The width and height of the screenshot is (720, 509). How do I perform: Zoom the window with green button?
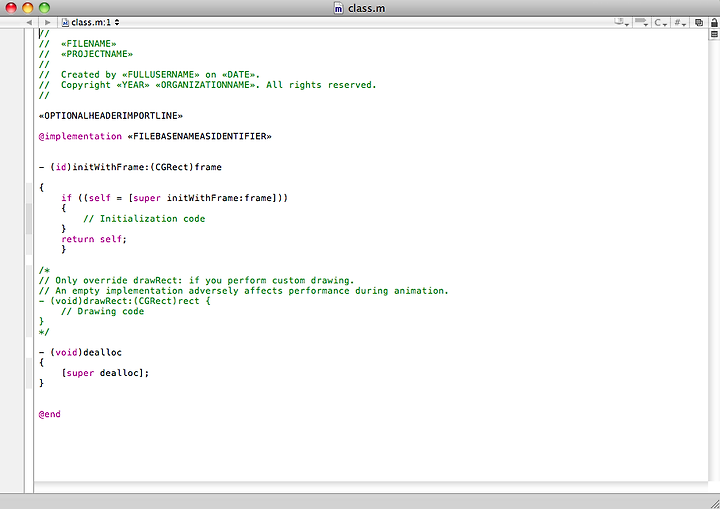45,7
